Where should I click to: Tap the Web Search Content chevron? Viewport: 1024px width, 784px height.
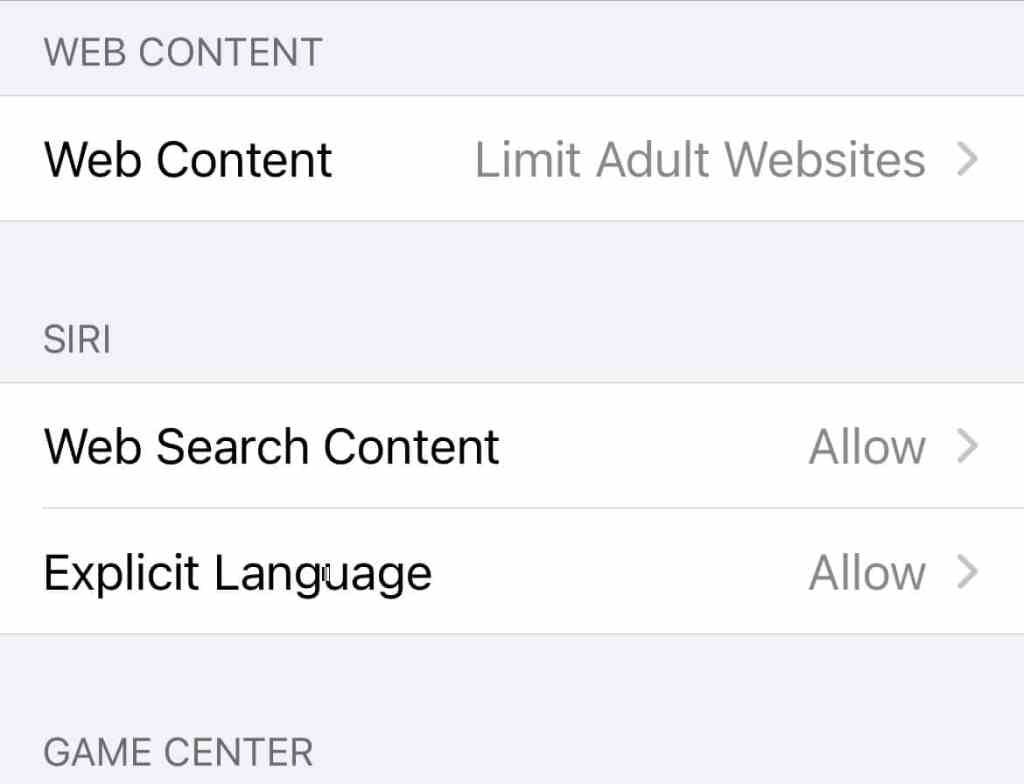pyautogui.click(x=966, y=446)
